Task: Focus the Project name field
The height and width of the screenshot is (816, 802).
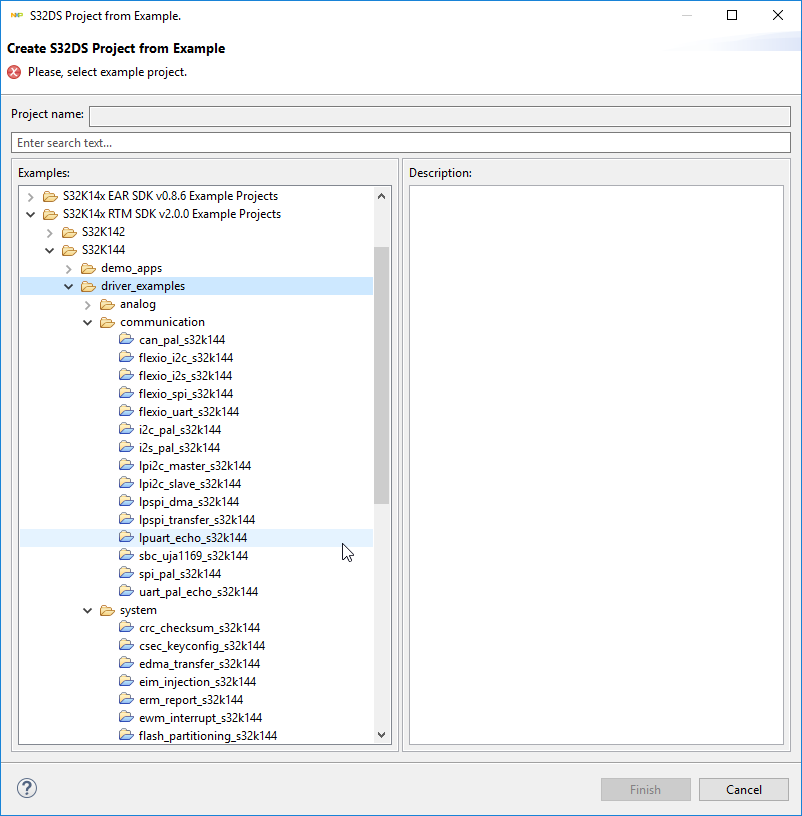Action: [440, 116]
